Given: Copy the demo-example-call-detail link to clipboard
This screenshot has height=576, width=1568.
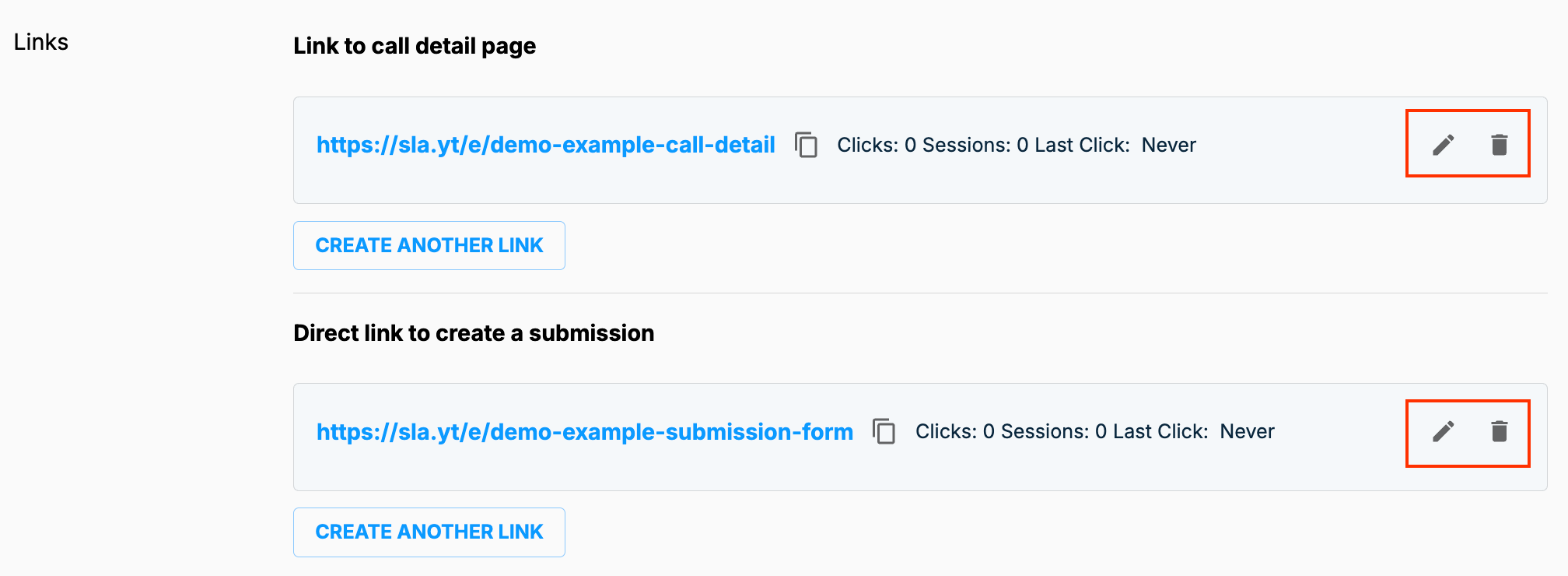Looking at the screenshot, I should pyautogui.click(x=807, y=145).
